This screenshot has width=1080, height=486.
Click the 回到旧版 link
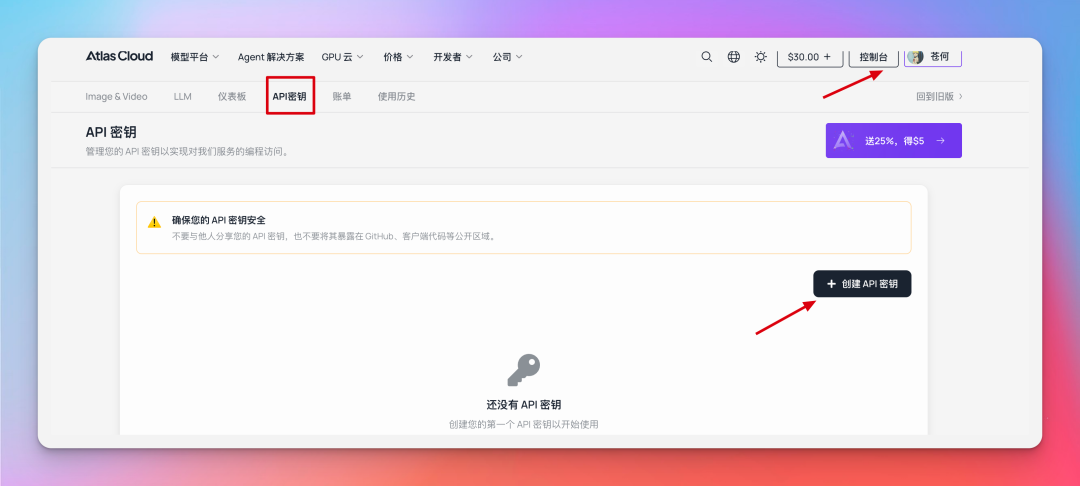pos(939,97)
